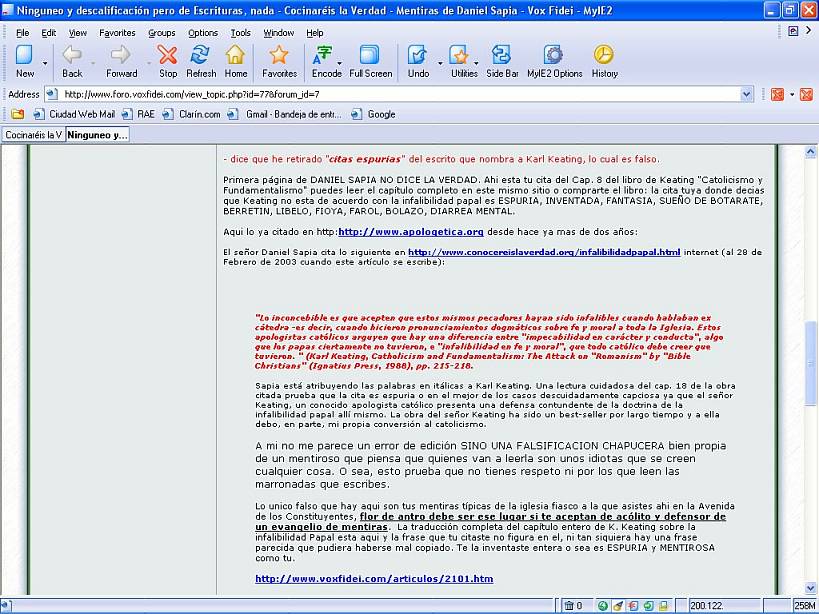Expand the address bar URL dropdown
819x614 pixels.
746,94
